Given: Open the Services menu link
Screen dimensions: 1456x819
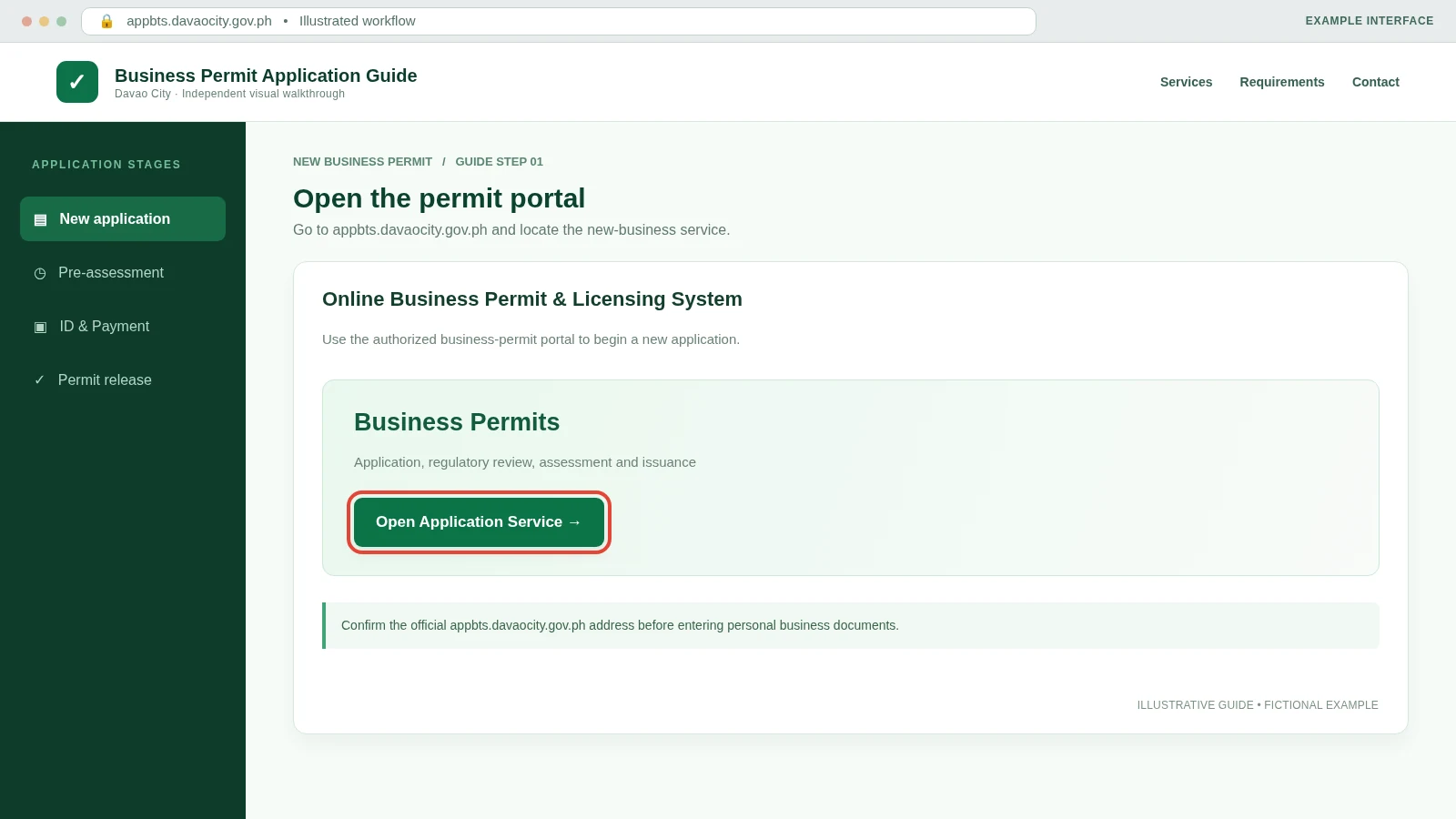Looking at the screenshot, I should [1186, 82].
